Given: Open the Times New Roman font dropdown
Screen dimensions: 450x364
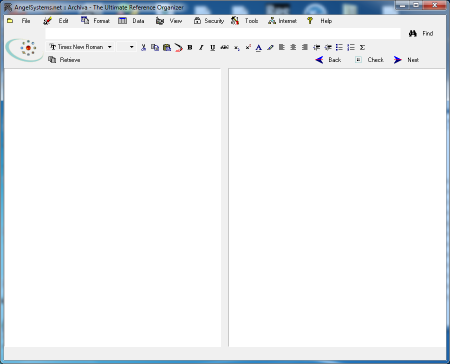Looking at the screenshot, I should coord(80,47).
